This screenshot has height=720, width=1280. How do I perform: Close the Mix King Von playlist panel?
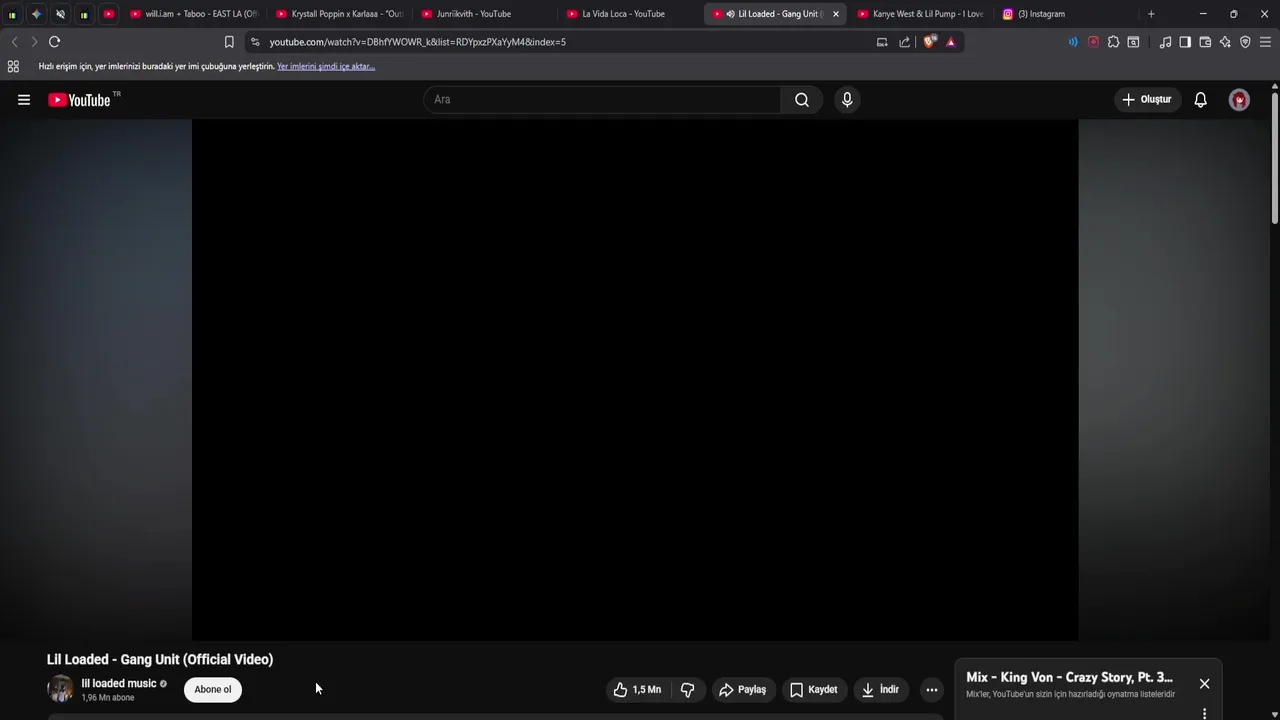1204,684
